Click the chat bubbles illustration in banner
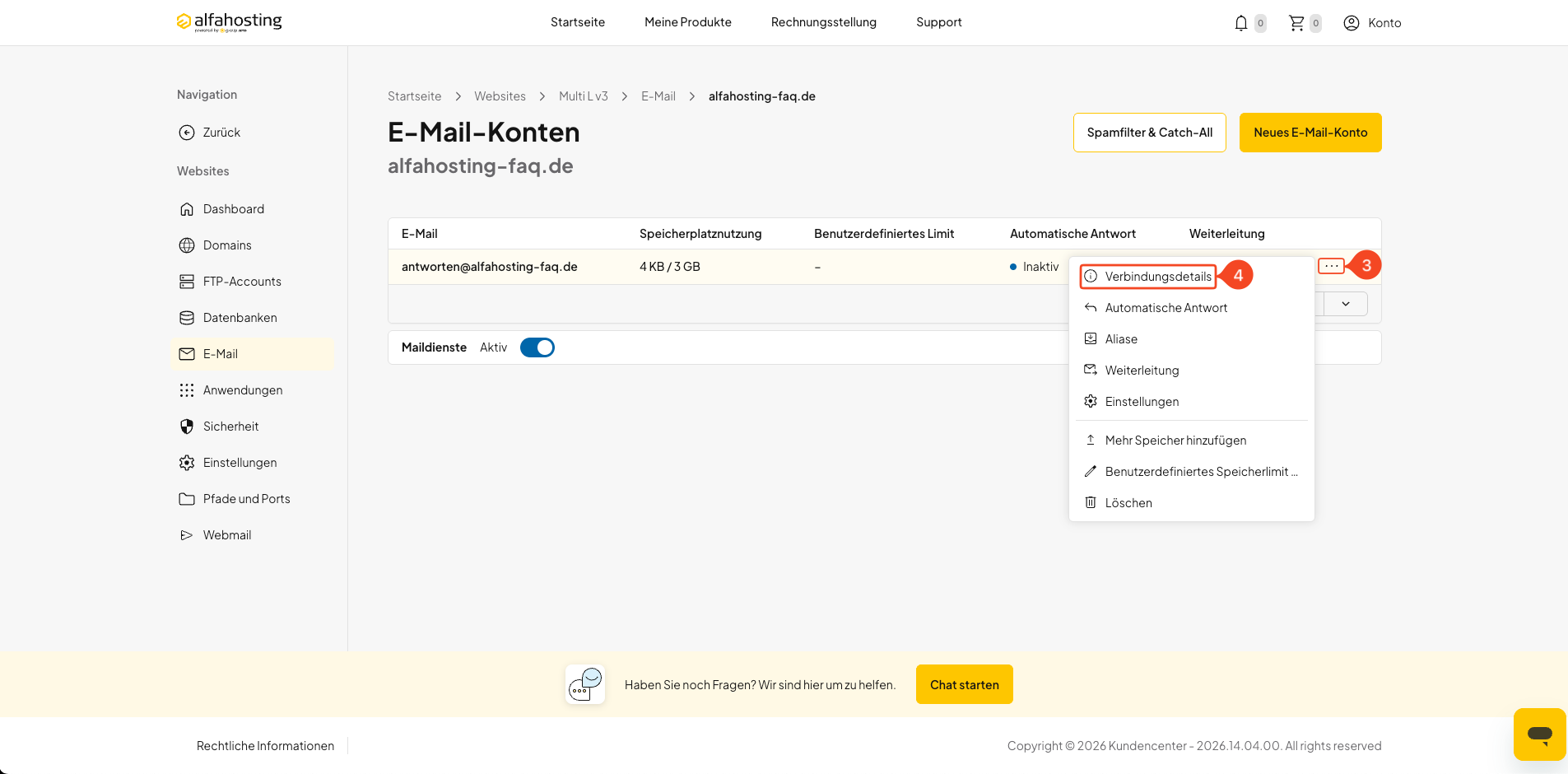This screenshot has width=1568, height=774. 585,684
